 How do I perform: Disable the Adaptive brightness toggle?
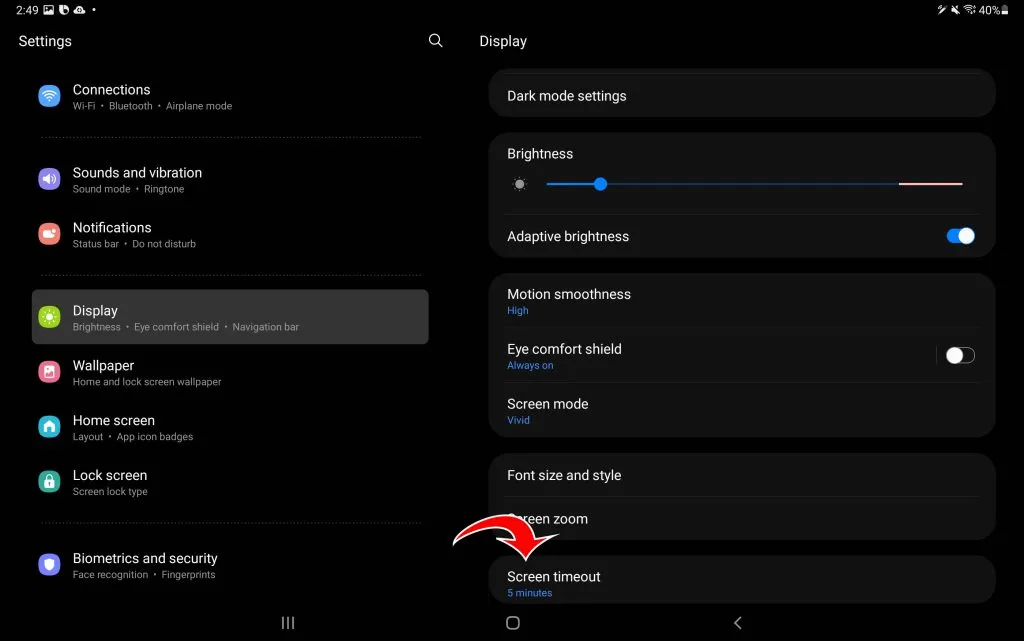click(x=960, y=236)
